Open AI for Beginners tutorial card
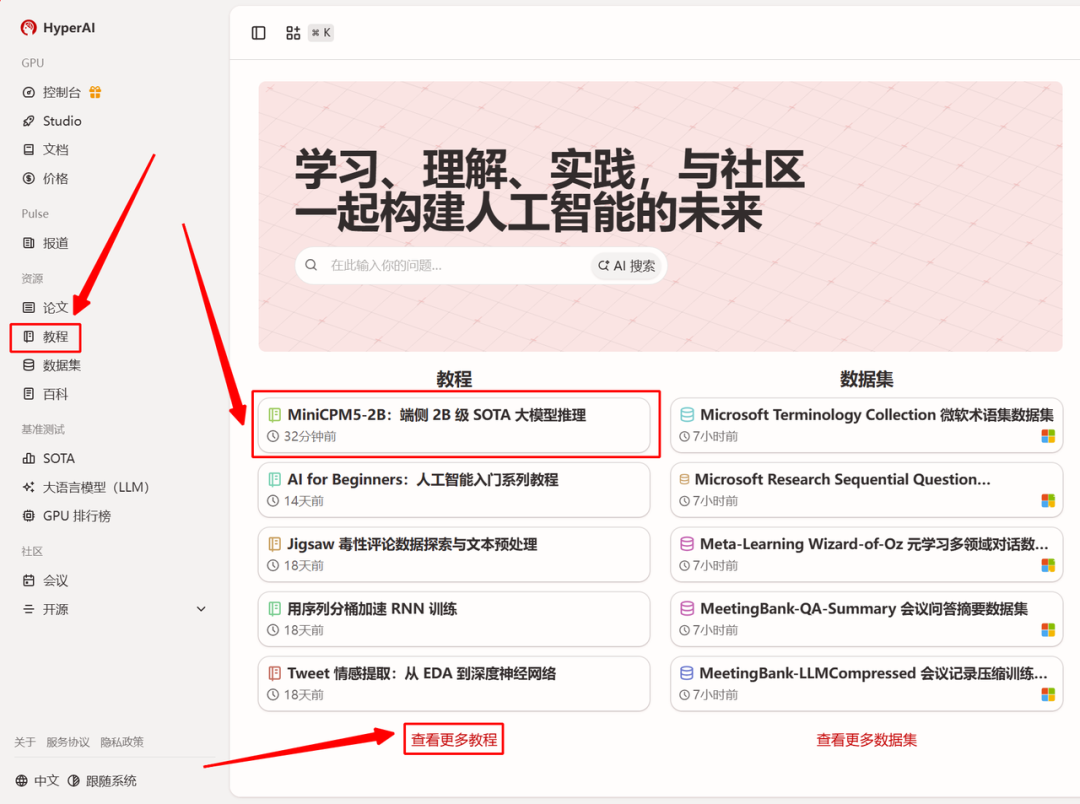Screen dimensions: 1080x804 (454, 490)
